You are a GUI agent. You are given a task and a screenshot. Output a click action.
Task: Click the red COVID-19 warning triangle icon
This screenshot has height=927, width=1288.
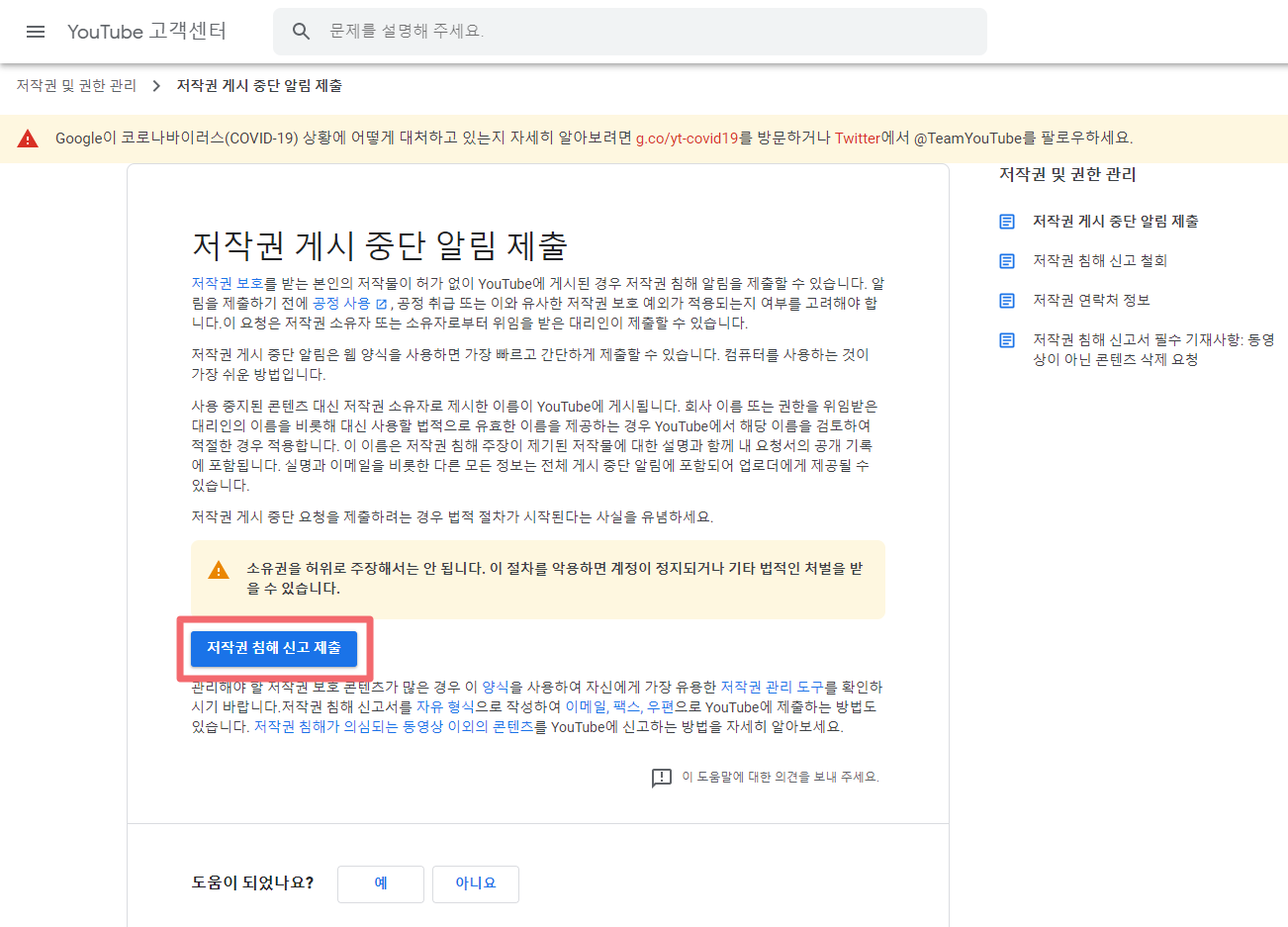(x=28, y=139)
